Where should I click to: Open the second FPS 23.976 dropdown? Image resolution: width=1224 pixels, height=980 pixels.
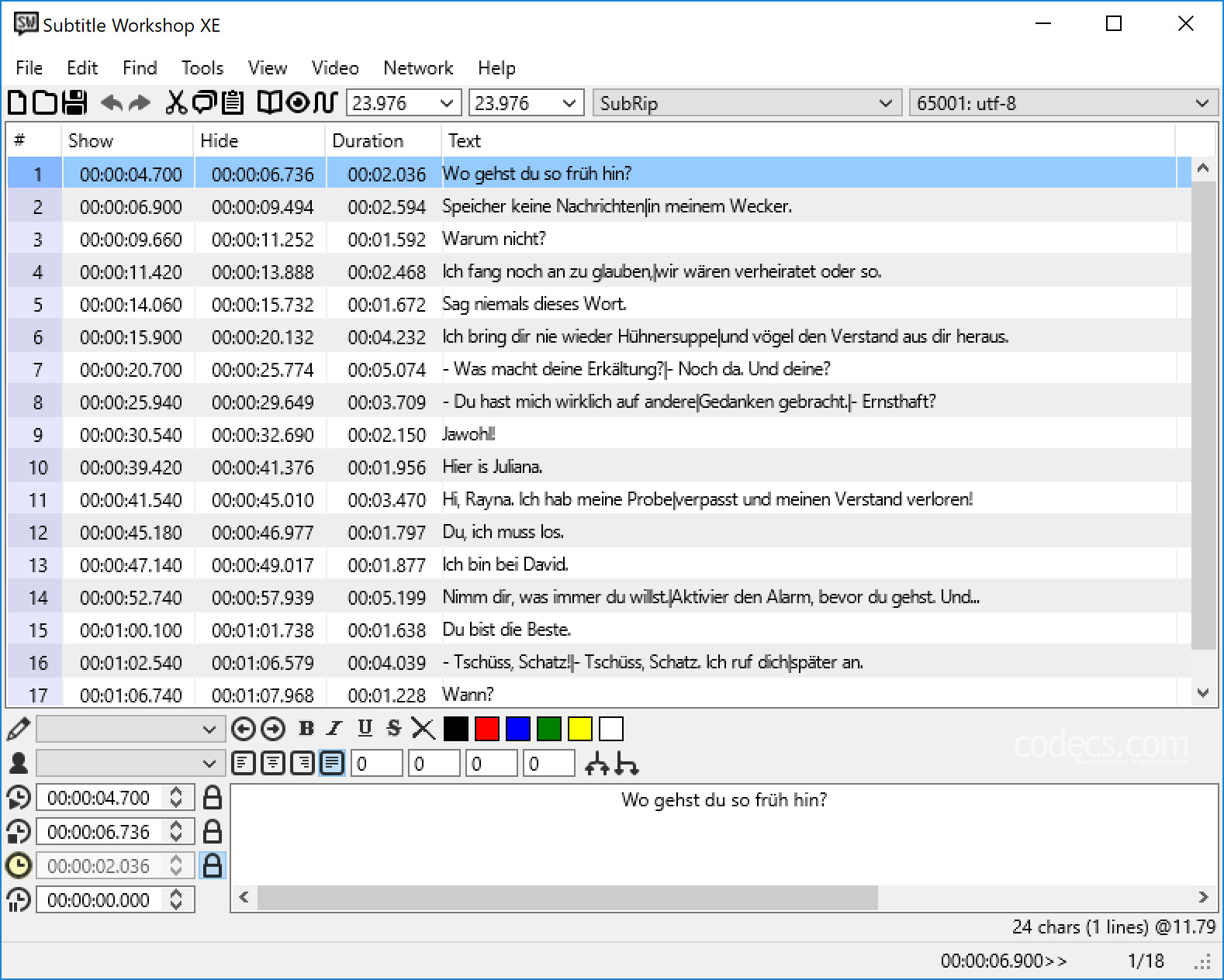[x=569, y=103]
